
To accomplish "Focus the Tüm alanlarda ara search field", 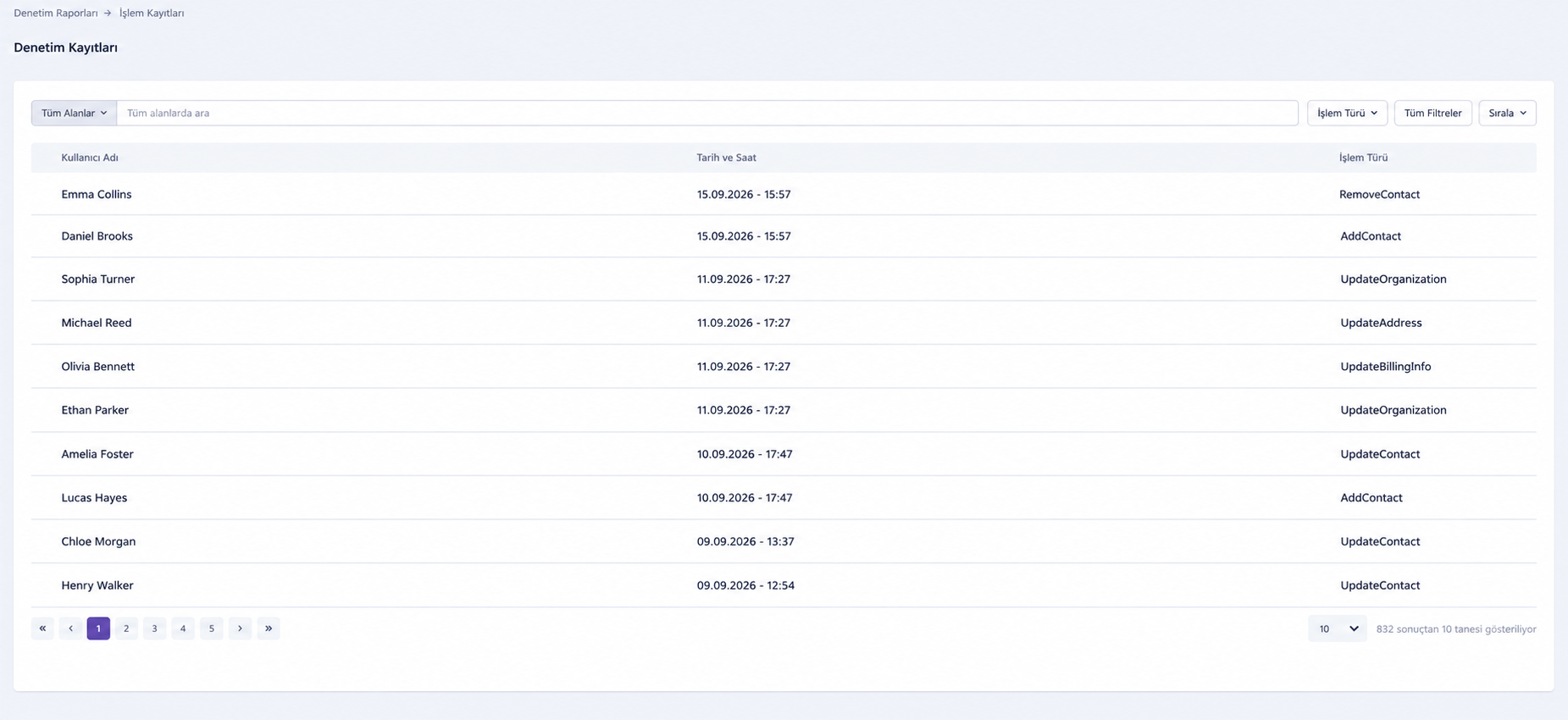I will point(707,113).
